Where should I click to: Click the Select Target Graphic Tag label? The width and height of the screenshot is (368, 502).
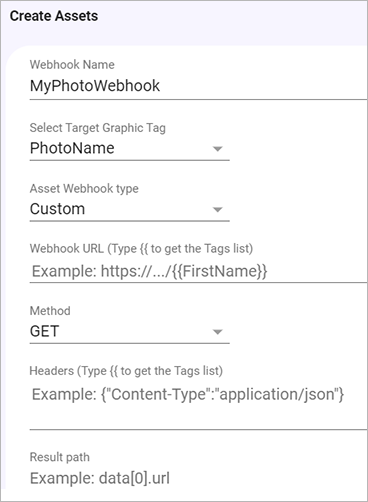98,128
